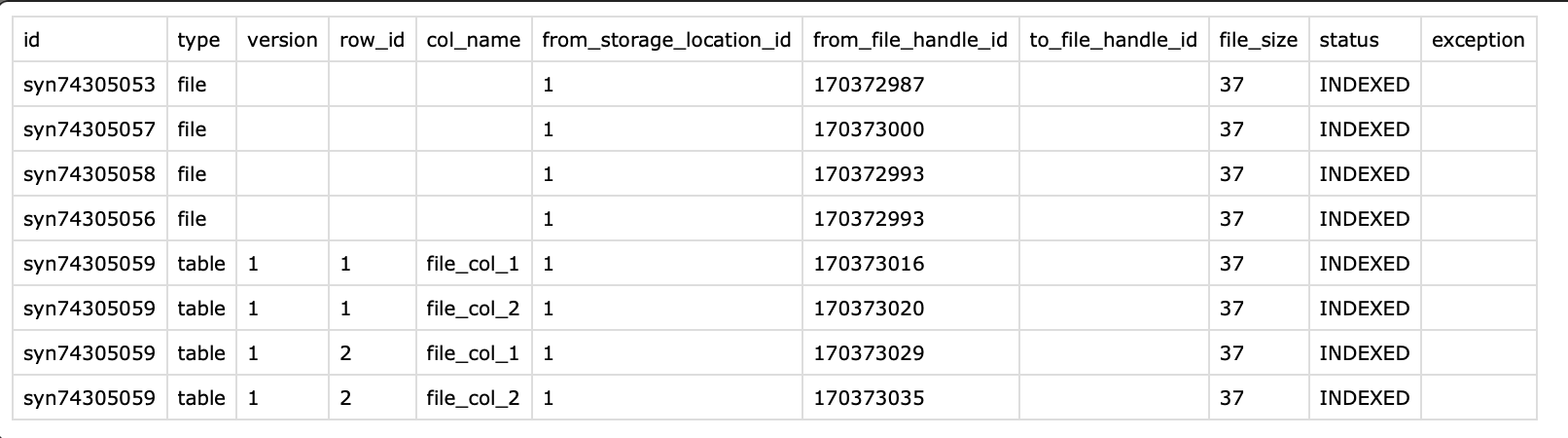1568x438 pixels.
Task: Select the "to_file_handle_id" column header
Action: coord(1113,40)
